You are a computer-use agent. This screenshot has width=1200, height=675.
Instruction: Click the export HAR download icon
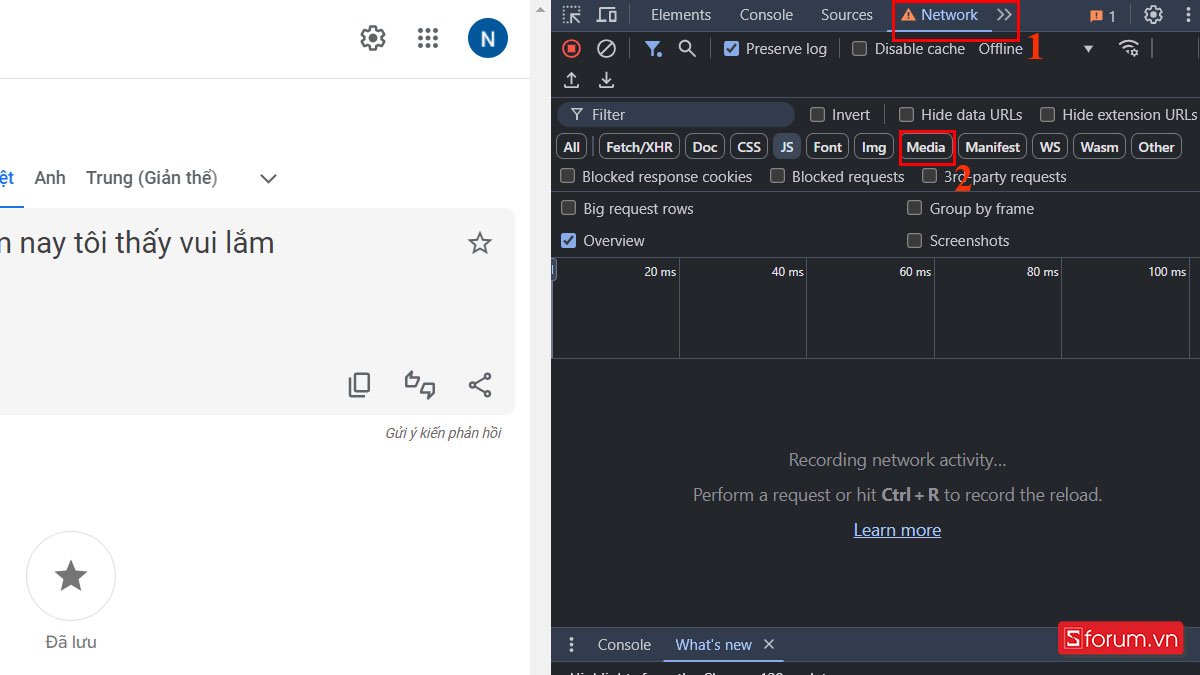pos(606,80)
